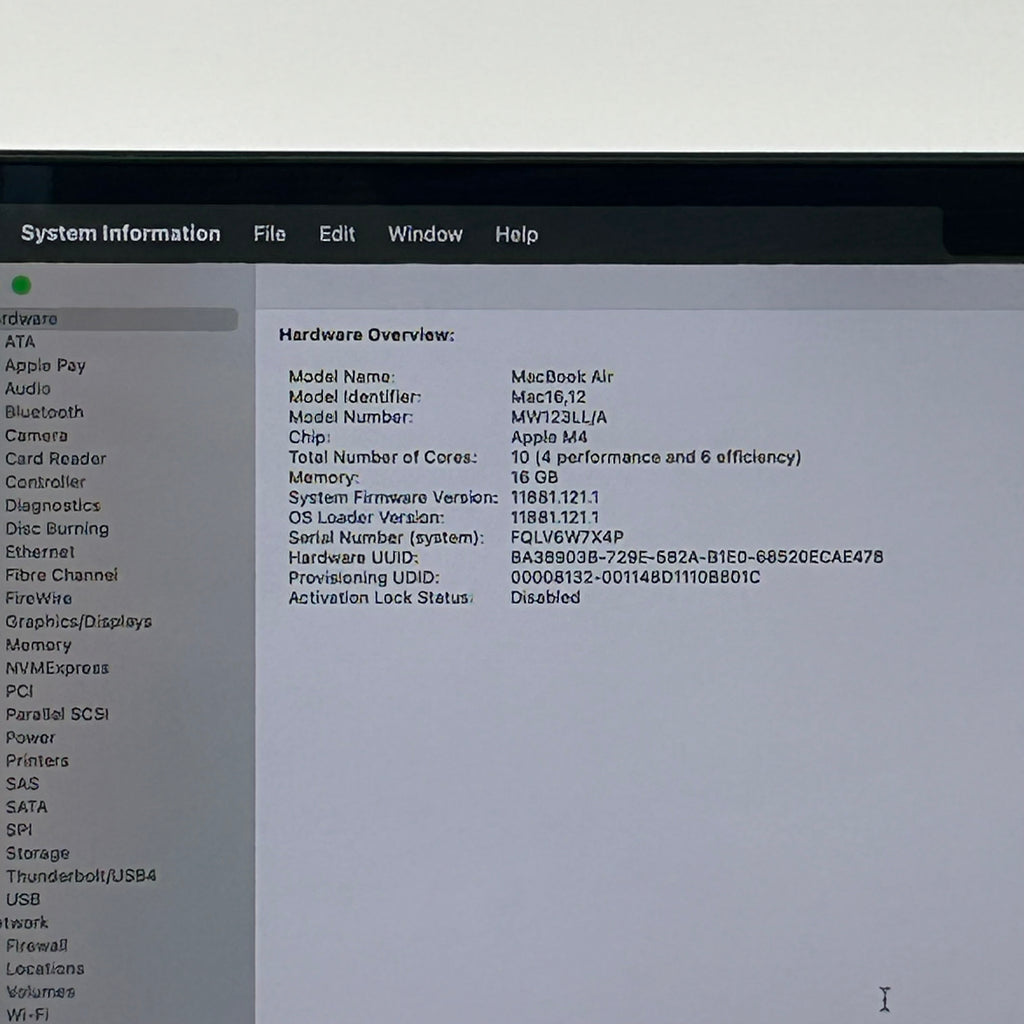This screenshot has width=1024, height=1024.
Task: Select Thunderbolt/USB4 in the sidebar
Action: (x=81, y=876)
